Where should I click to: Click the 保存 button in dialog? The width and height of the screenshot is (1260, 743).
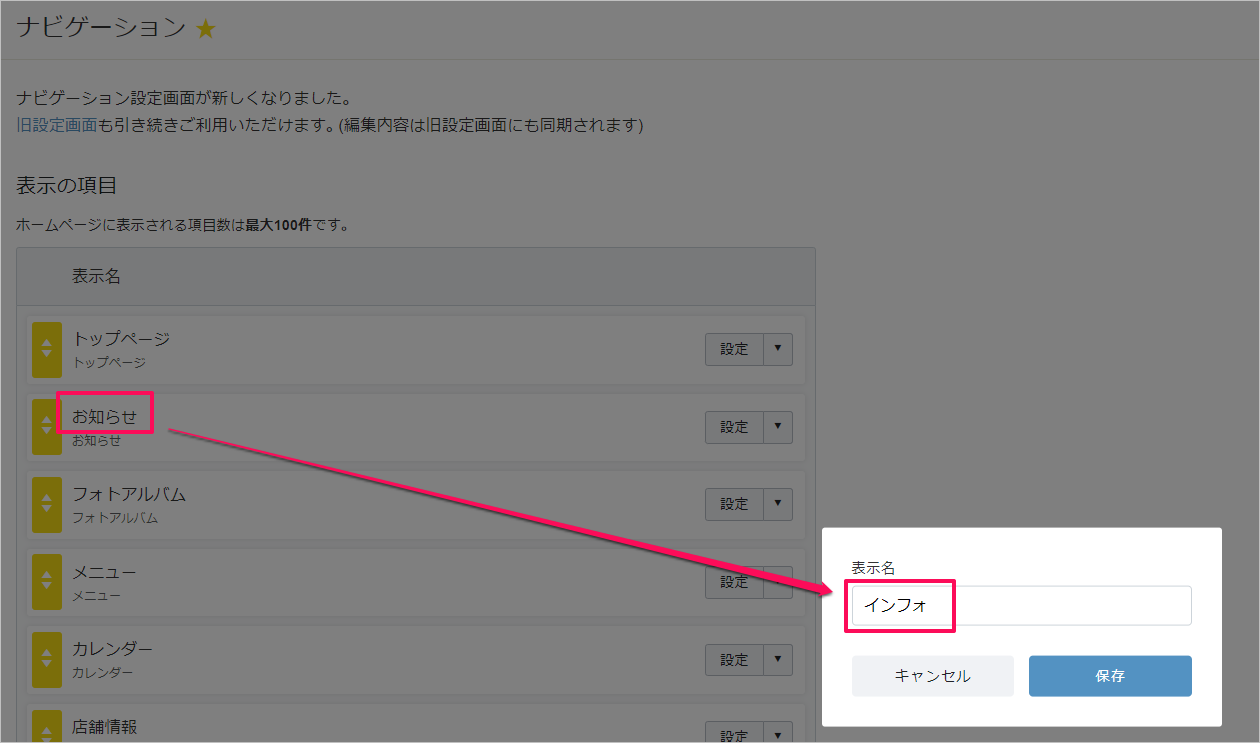pos(1110,676)
